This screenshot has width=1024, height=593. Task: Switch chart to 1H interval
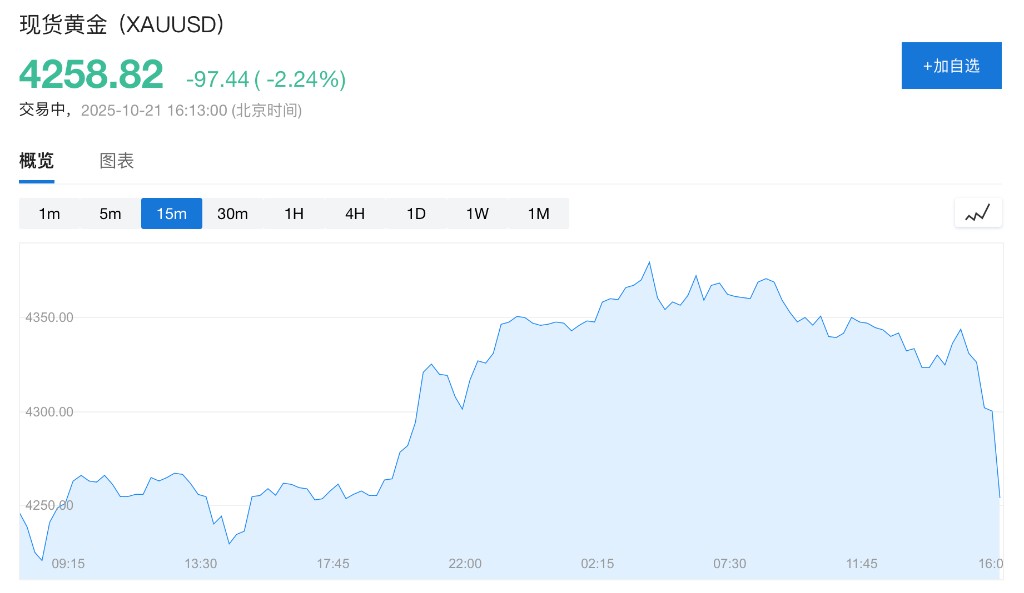[294, 214]
